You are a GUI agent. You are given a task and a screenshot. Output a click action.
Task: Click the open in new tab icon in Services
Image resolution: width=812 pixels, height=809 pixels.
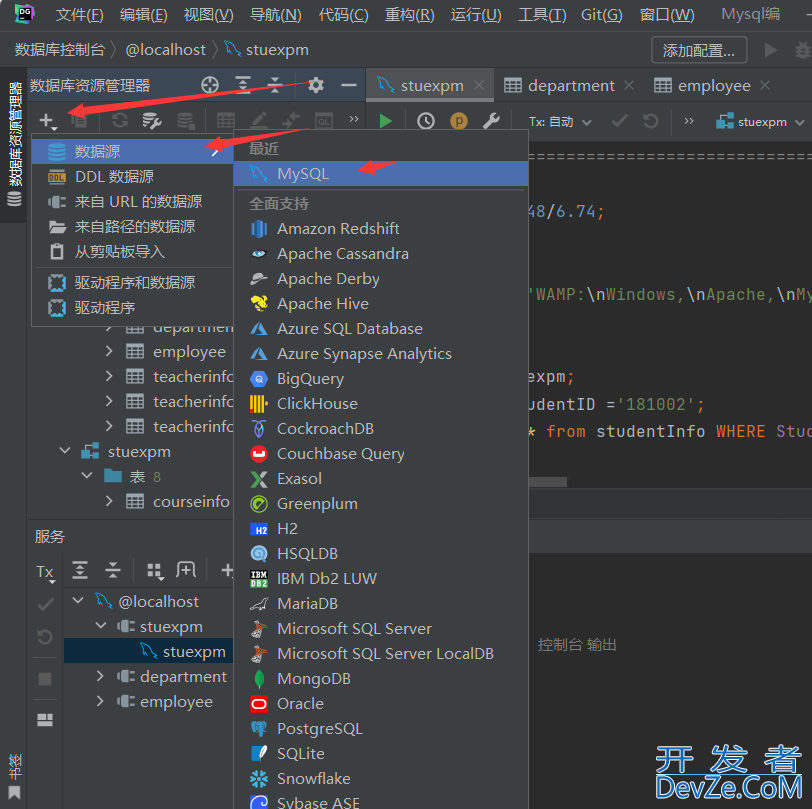click(185, 570)
